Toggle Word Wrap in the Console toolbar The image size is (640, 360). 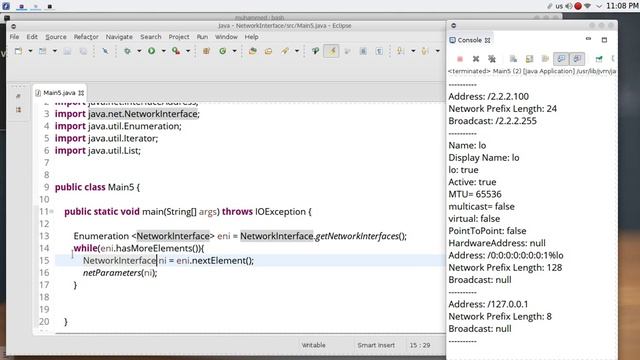click(545, 59)
